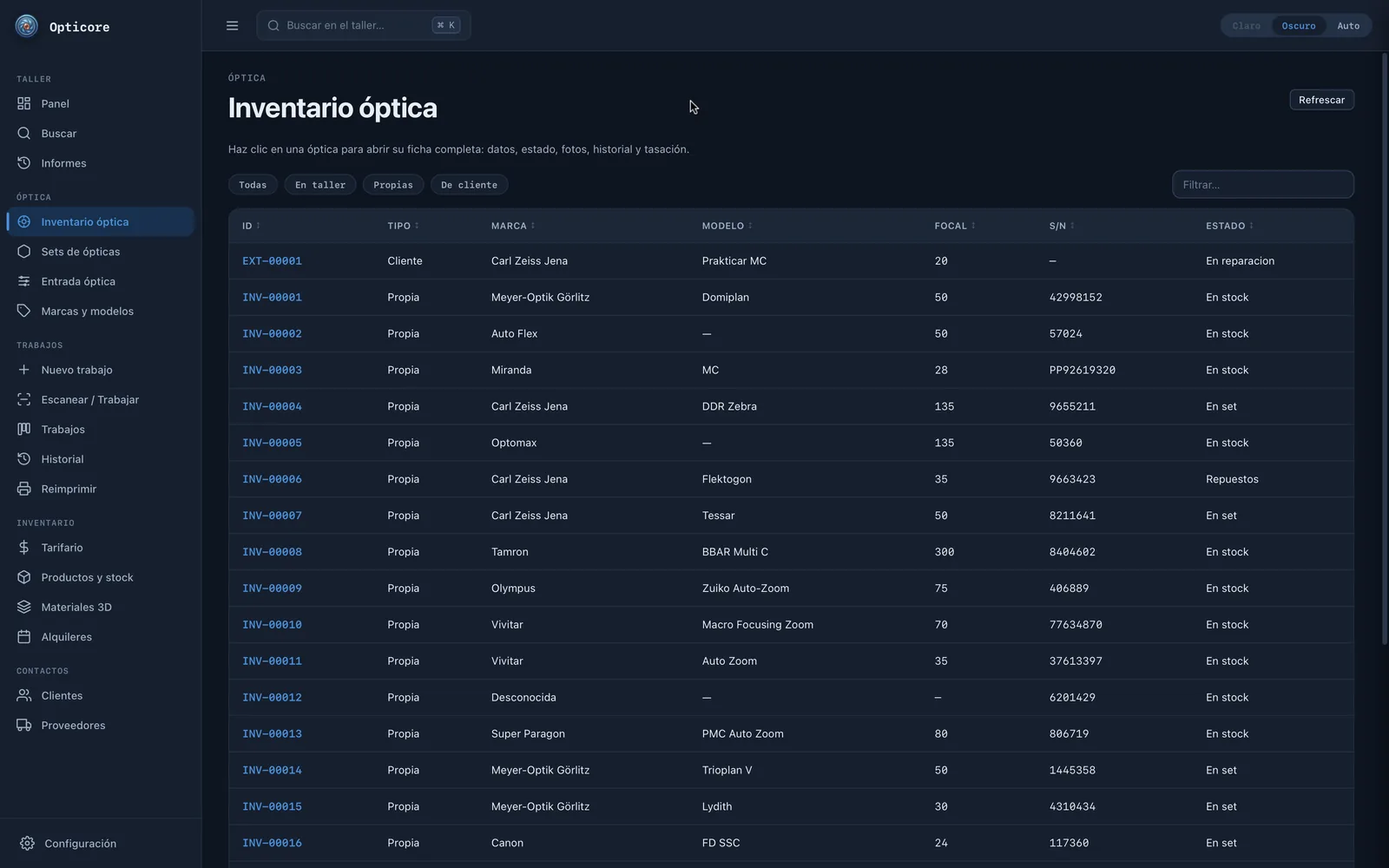Click the Inventario óptica aperture icon
This screenshot has width=1389, height=868.
23,222
